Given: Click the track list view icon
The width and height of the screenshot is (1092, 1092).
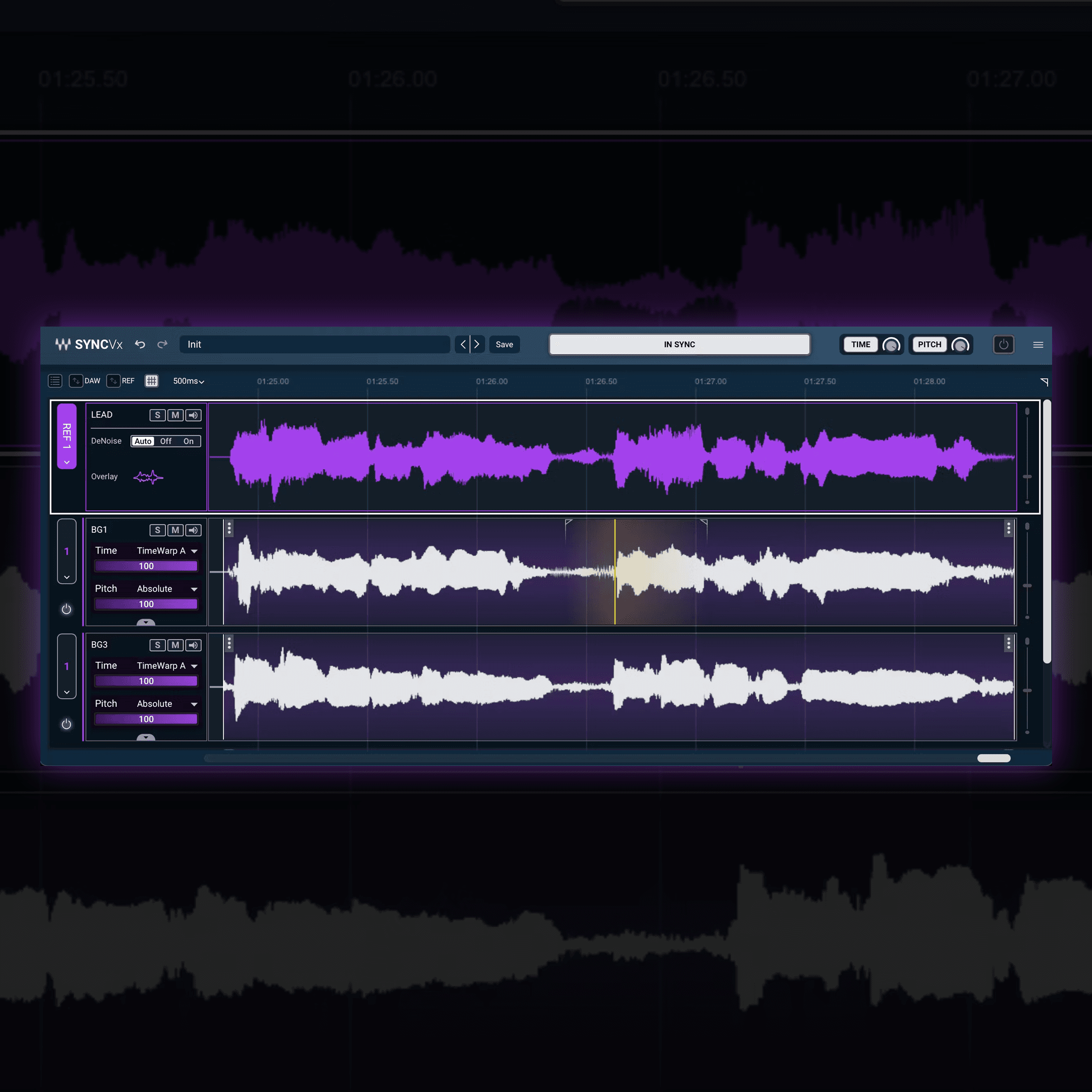Looking at the screenshot, I should click(x=55, y=381).
